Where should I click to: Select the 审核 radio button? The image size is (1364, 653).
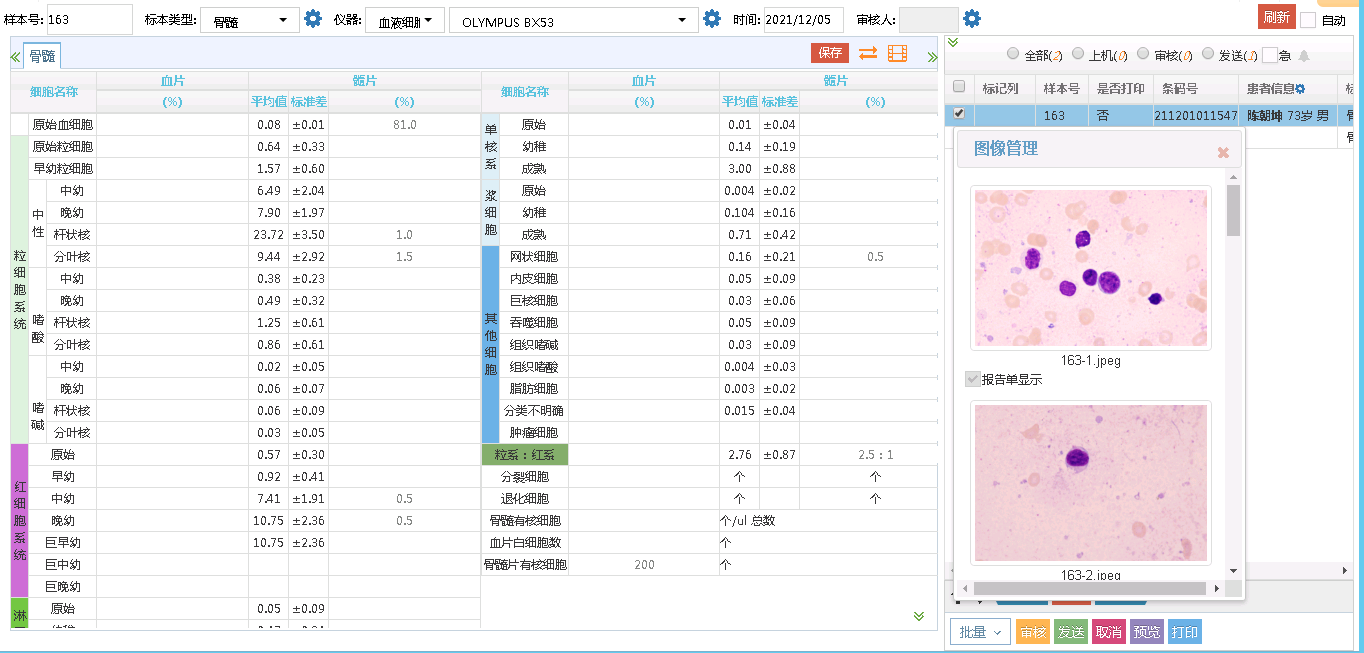pos(1143,54)
